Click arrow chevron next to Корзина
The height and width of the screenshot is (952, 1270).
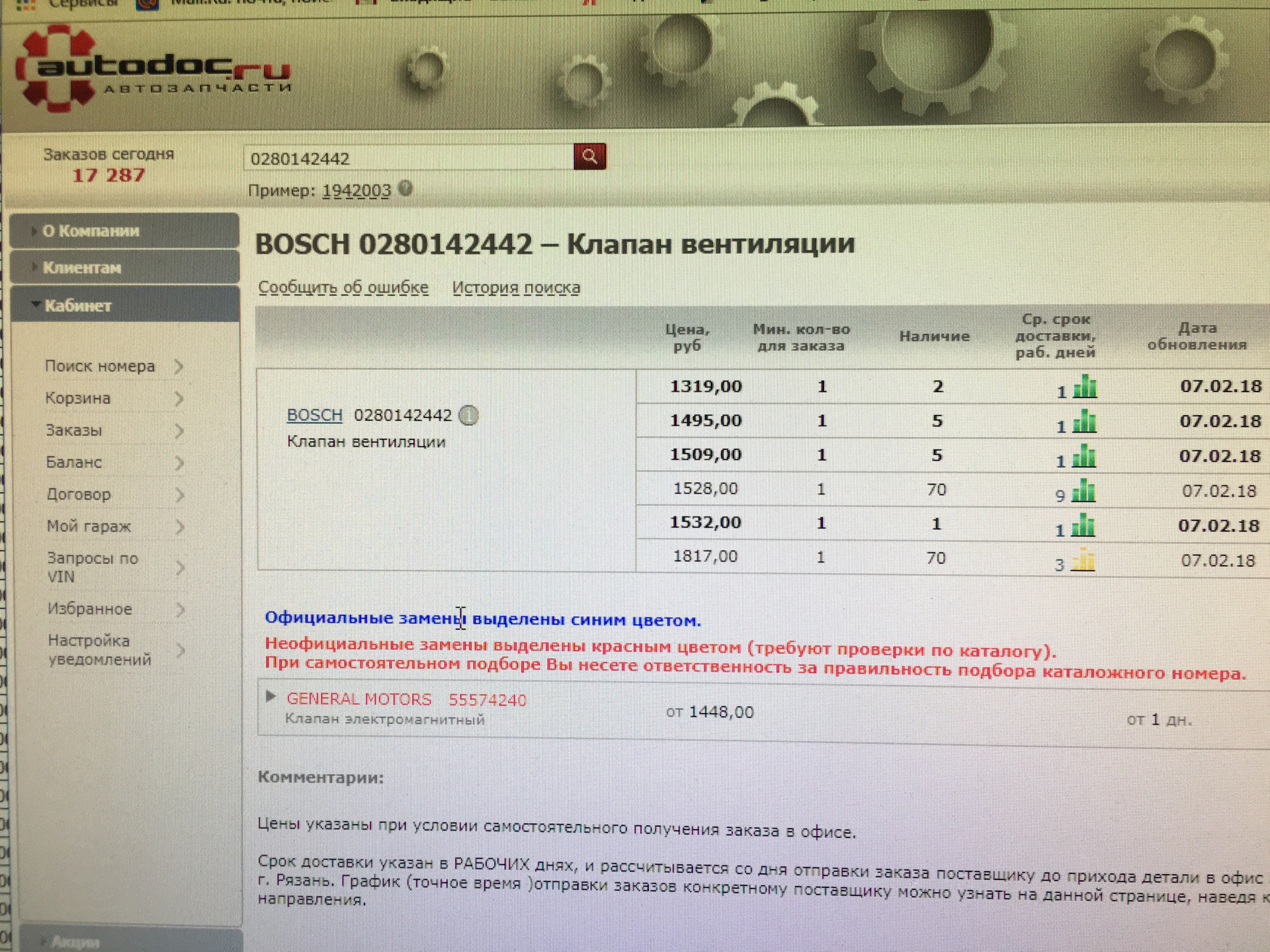pos(179,399)
